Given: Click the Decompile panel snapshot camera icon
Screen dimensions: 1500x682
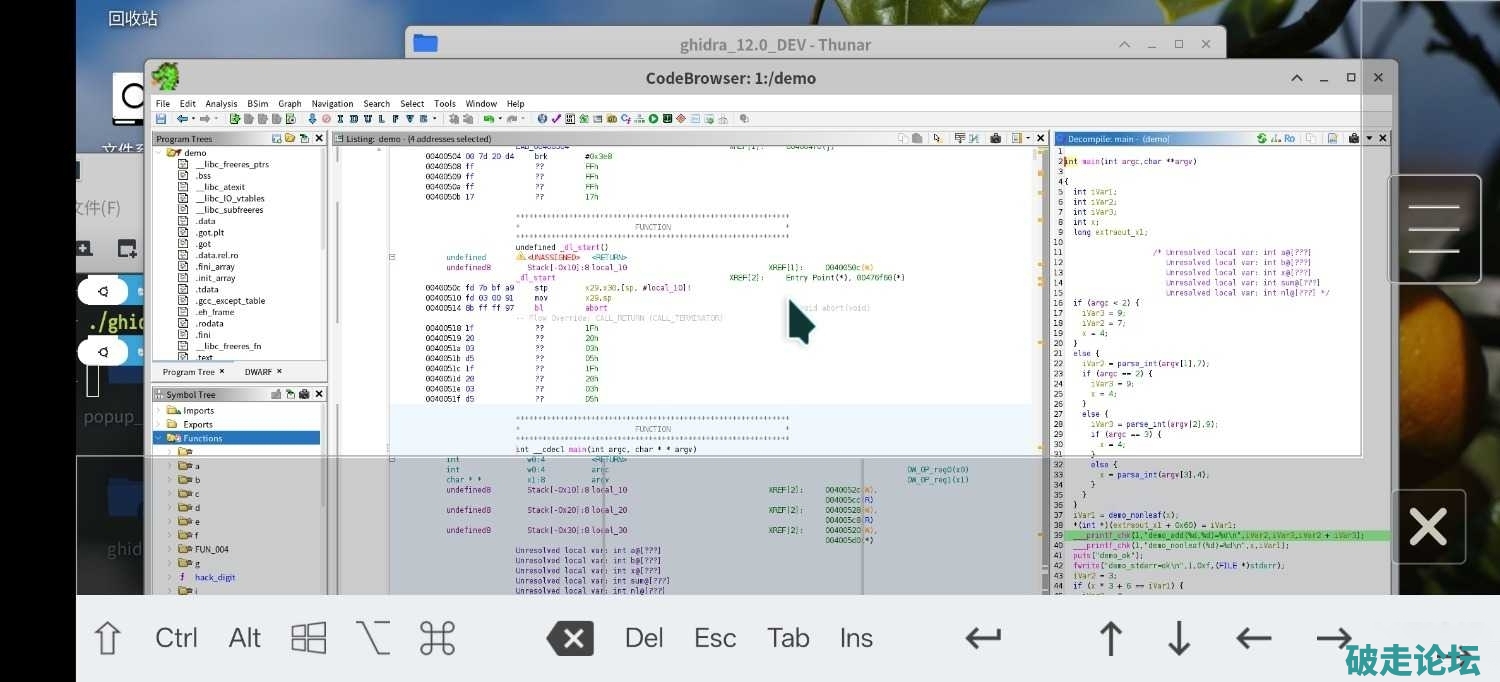Looking at the screenshot, I should (1353, 139).
